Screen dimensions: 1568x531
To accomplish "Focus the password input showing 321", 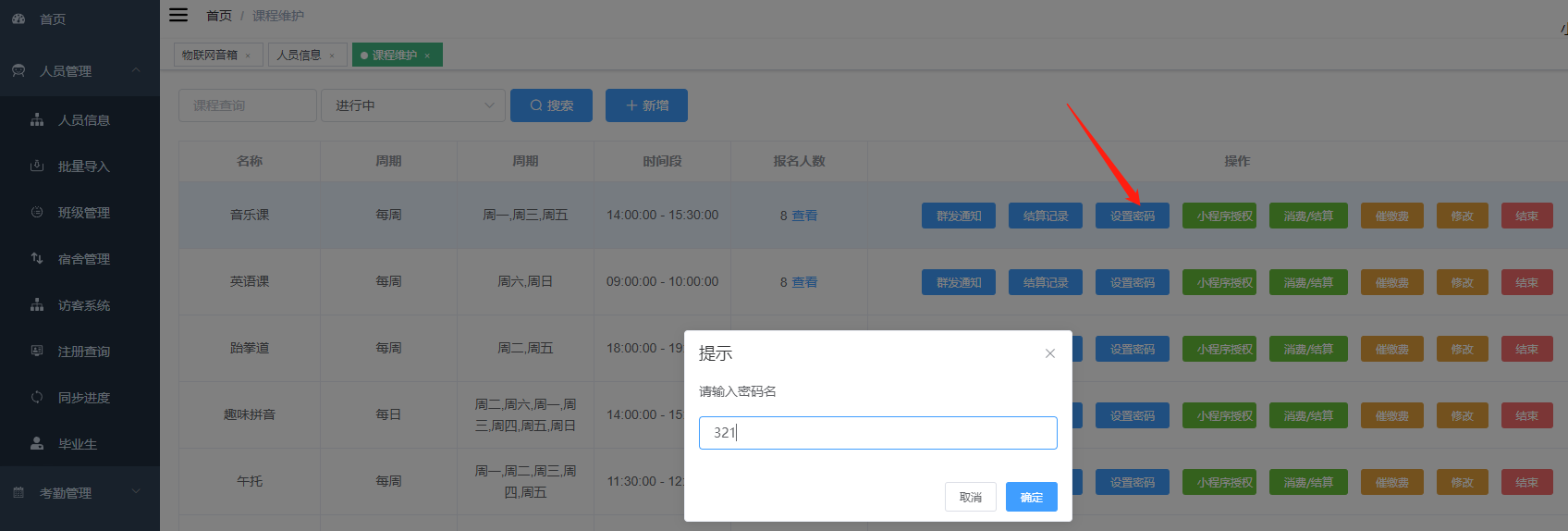I will pos(878,433).
